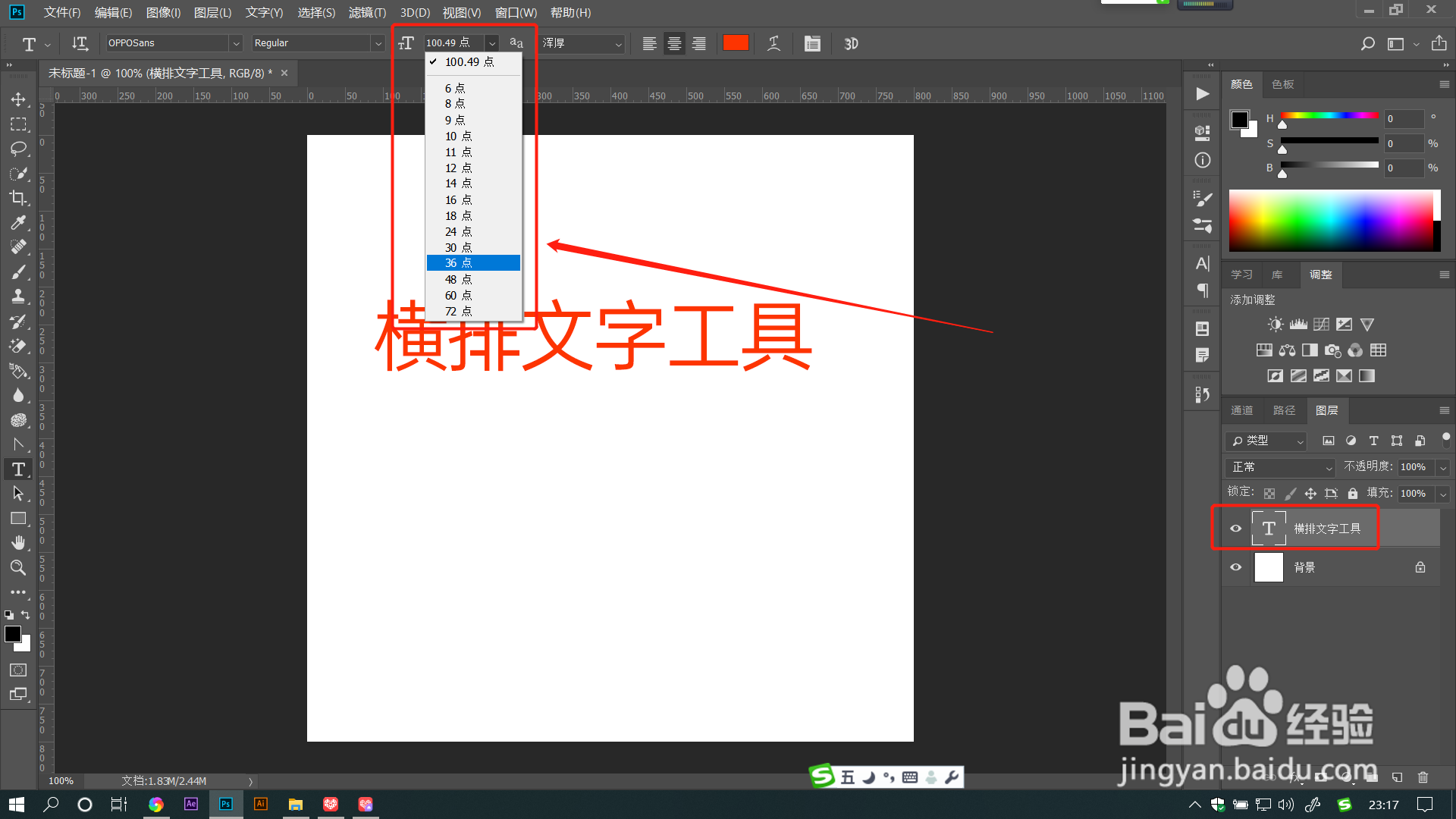
Task: Select the Eyedropper tool
Action: 18,222
